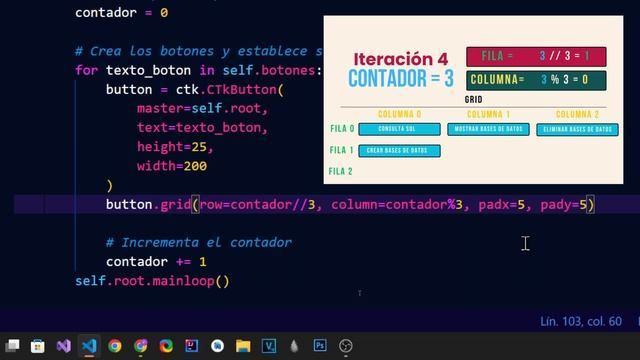
Task: Click the 'FILA 2' row label
Action: pos(340,171)
